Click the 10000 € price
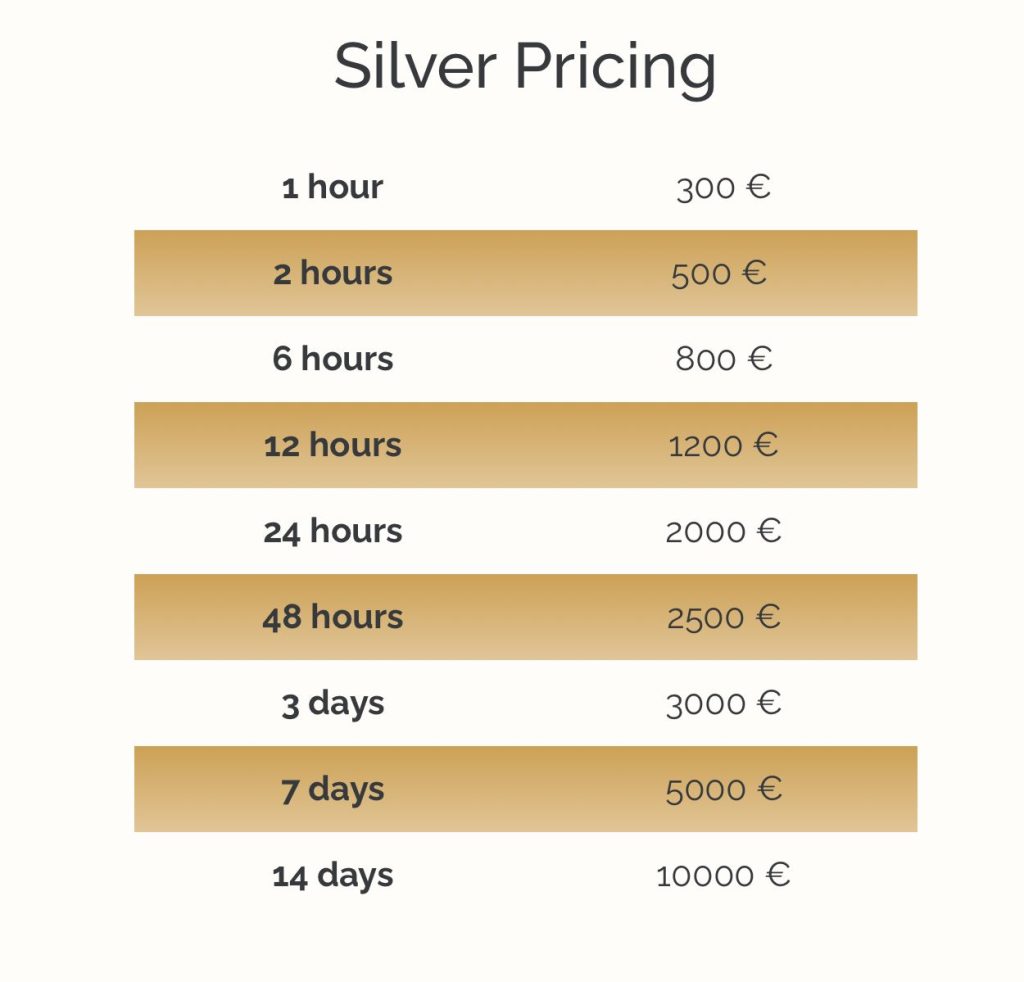The image size is (1024, 982). coord(723,876)
